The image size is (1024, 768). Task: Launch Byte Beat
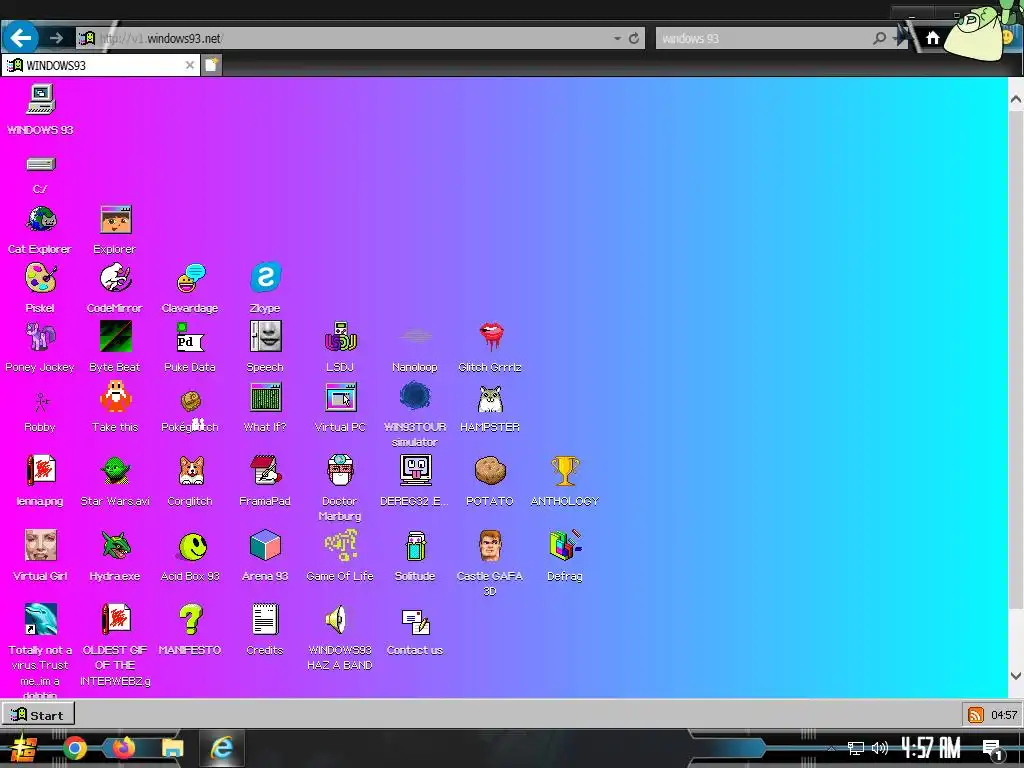116,337
